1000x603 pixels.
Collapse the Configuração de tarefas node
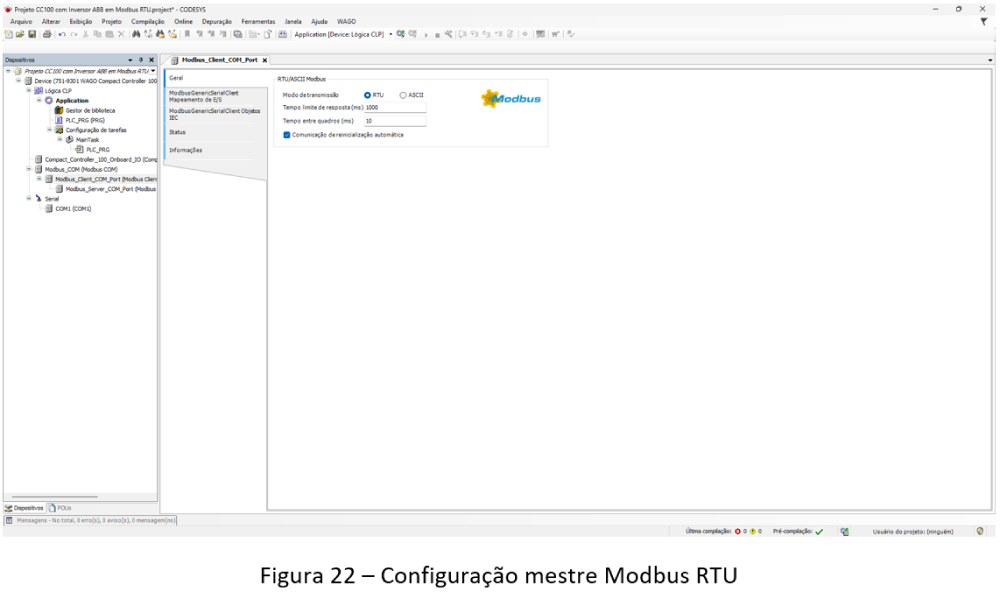click(x=49, y=130)
